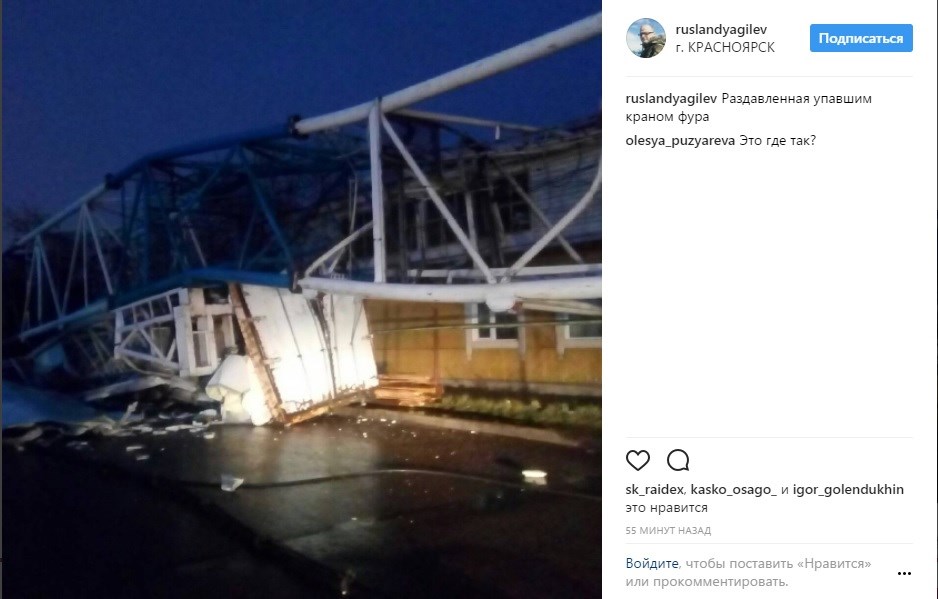Open the three-dot more options menu

pyautogui.click(x=904, y=573)
